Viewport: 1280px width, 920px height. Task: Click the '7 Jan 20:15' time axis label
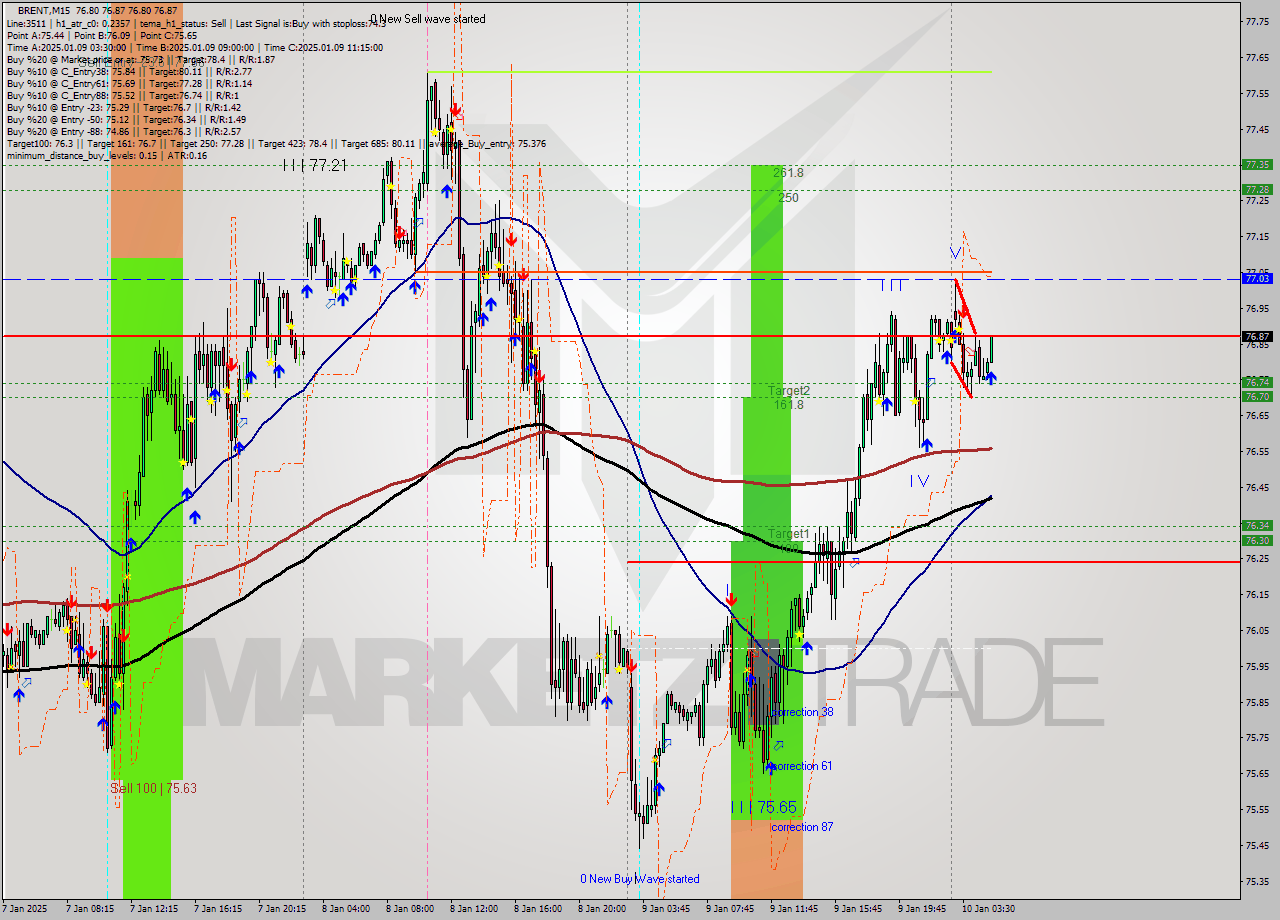coord(282,909)
